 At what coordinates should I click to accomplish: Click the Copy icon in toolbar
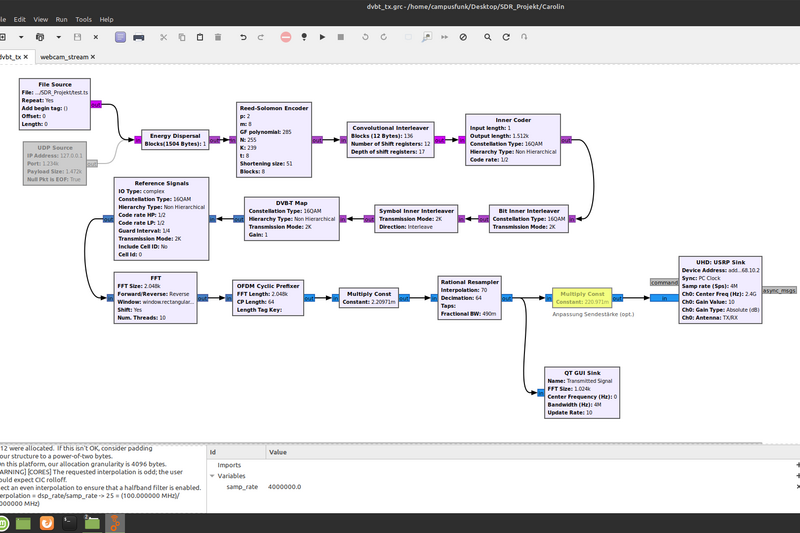182,37
